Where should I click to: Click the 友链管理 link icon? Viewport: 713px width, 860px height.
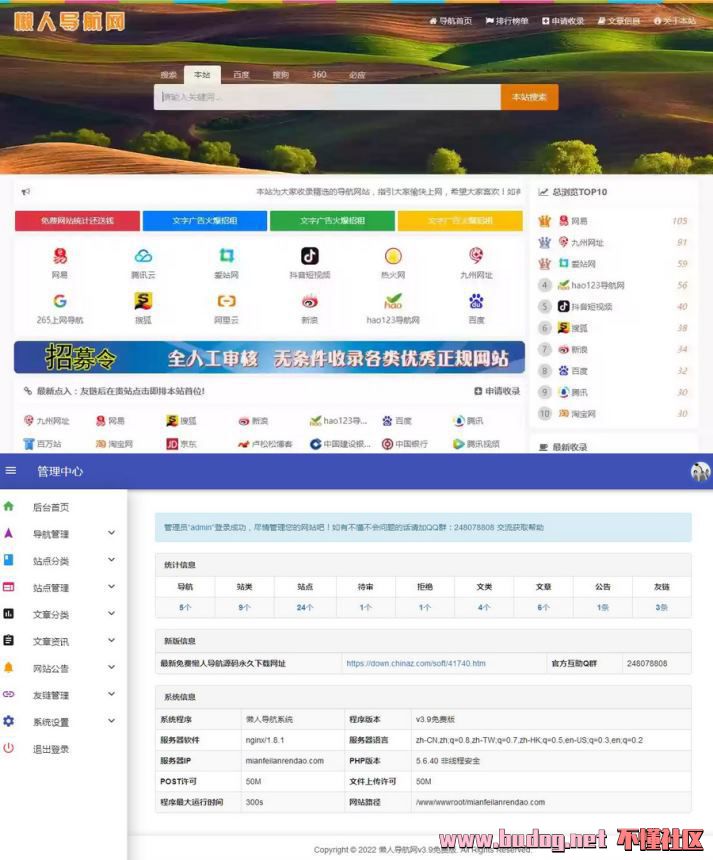click(9, 694)
